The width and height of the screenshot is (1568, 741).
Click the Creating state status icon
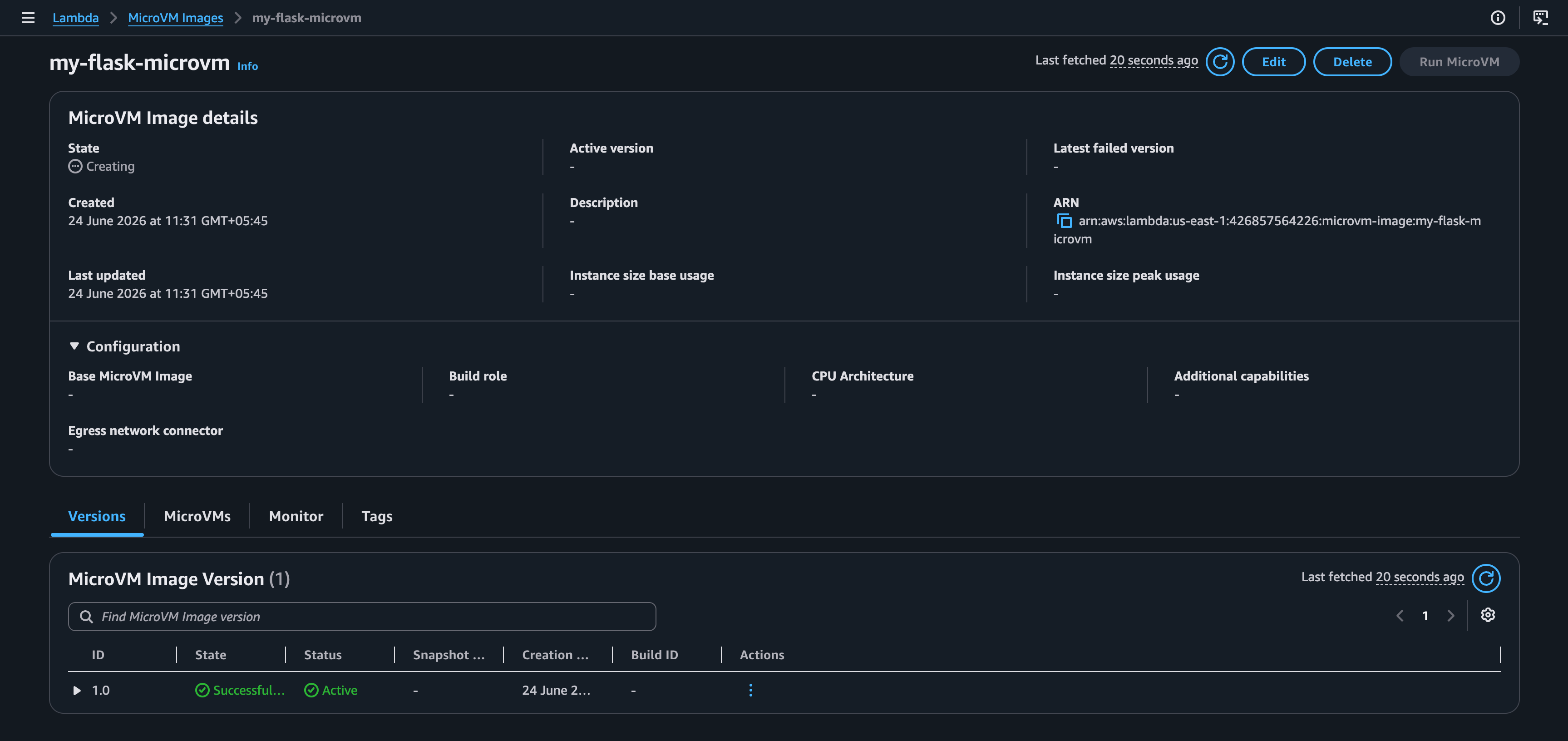(x=75, y=166)
